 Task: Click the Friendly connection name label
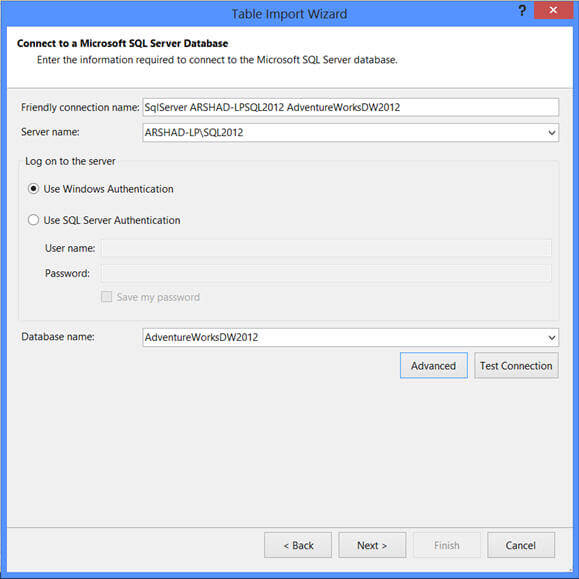[80, 107]
